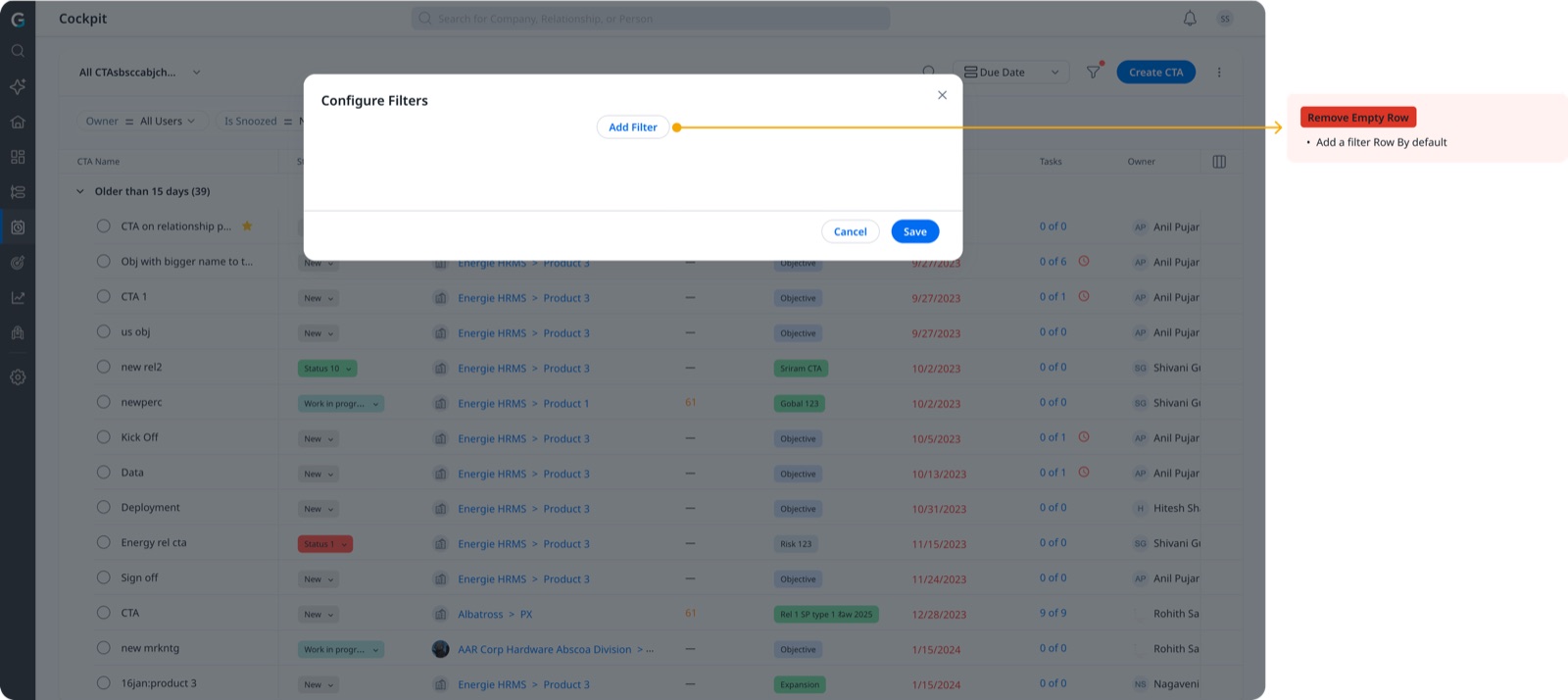This screenshot has height=700, width=1568.
Task: Select the Energy rel cta row circle
Action: click(103, 542)
